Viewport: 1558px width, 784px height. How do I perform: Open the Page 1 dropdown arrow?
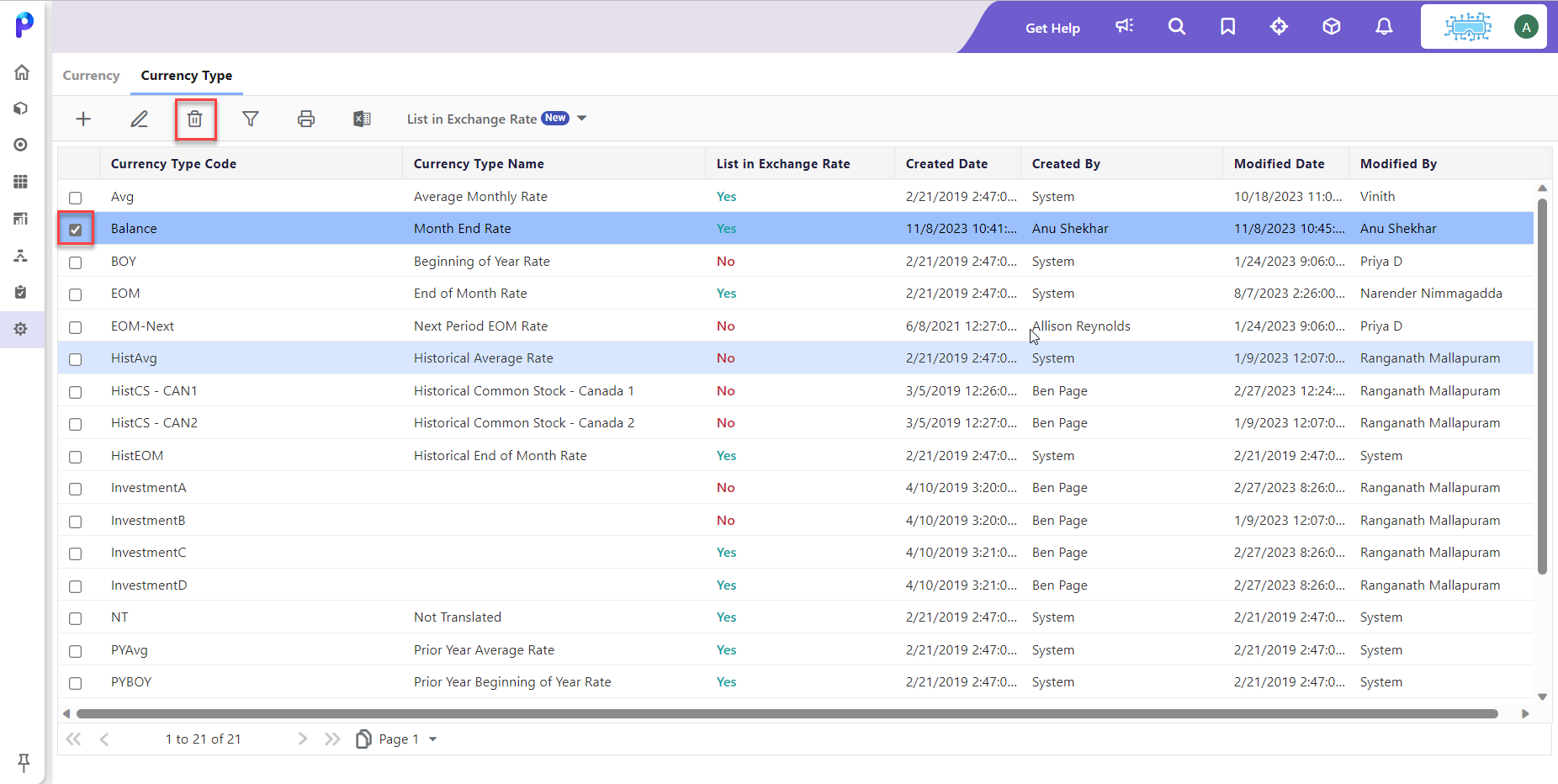pyautogui.click(x=433, y=739)
